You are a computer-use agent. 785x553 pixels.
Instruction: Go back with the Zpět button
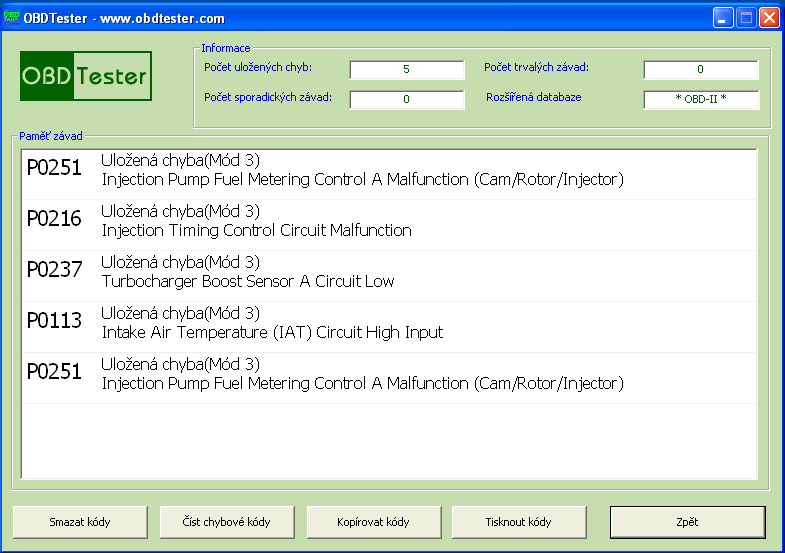687,522
